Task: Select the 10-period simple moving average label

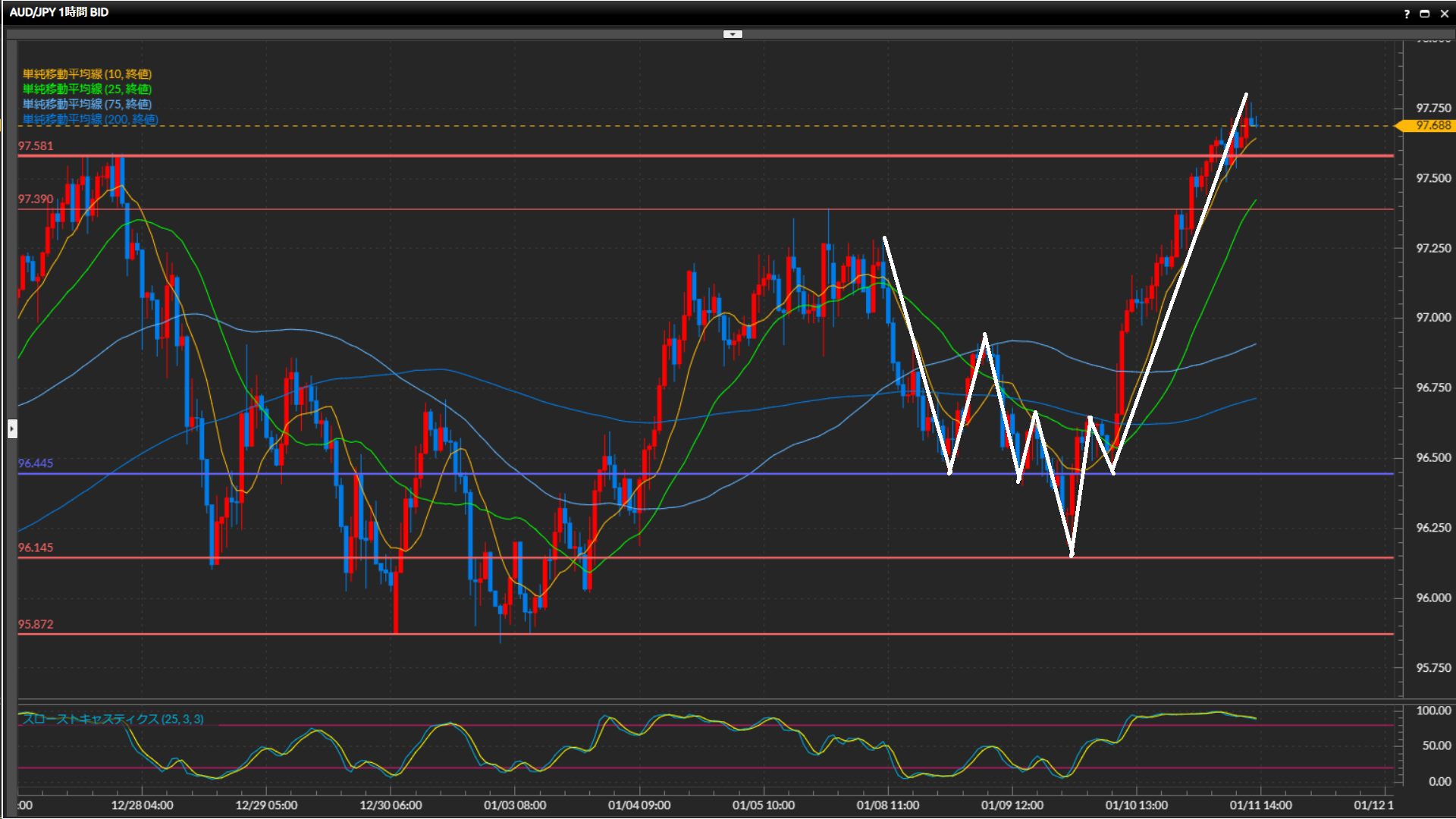Action: (87, 74)
